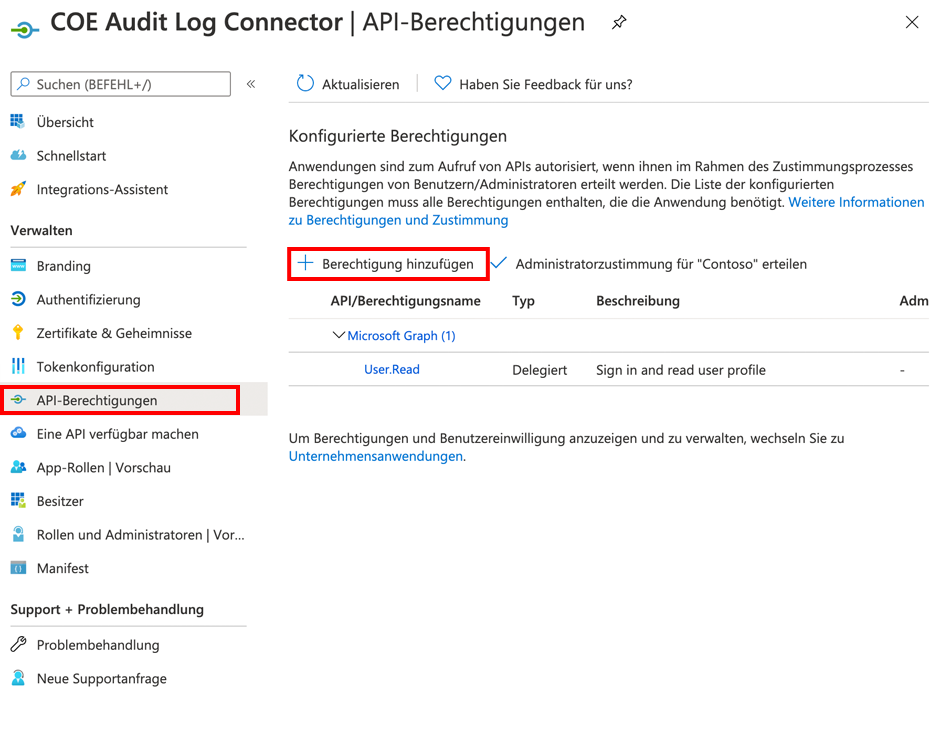The image size is (945, 732).
Task: Open Besitzer in the sidebar
Action: tap(60, 502)
